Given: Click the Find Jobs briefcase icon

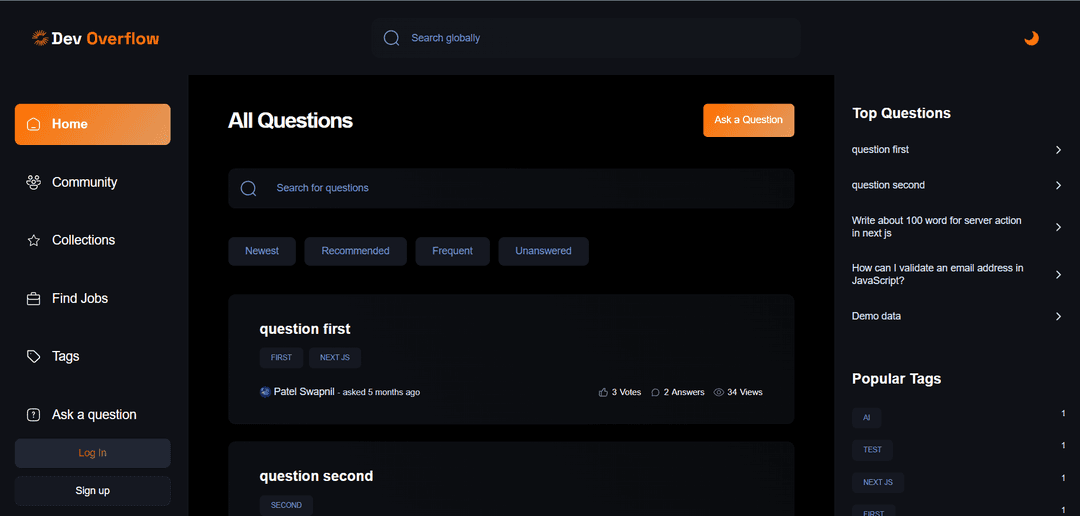Looking at the screenshot, I should coord(34,299).
